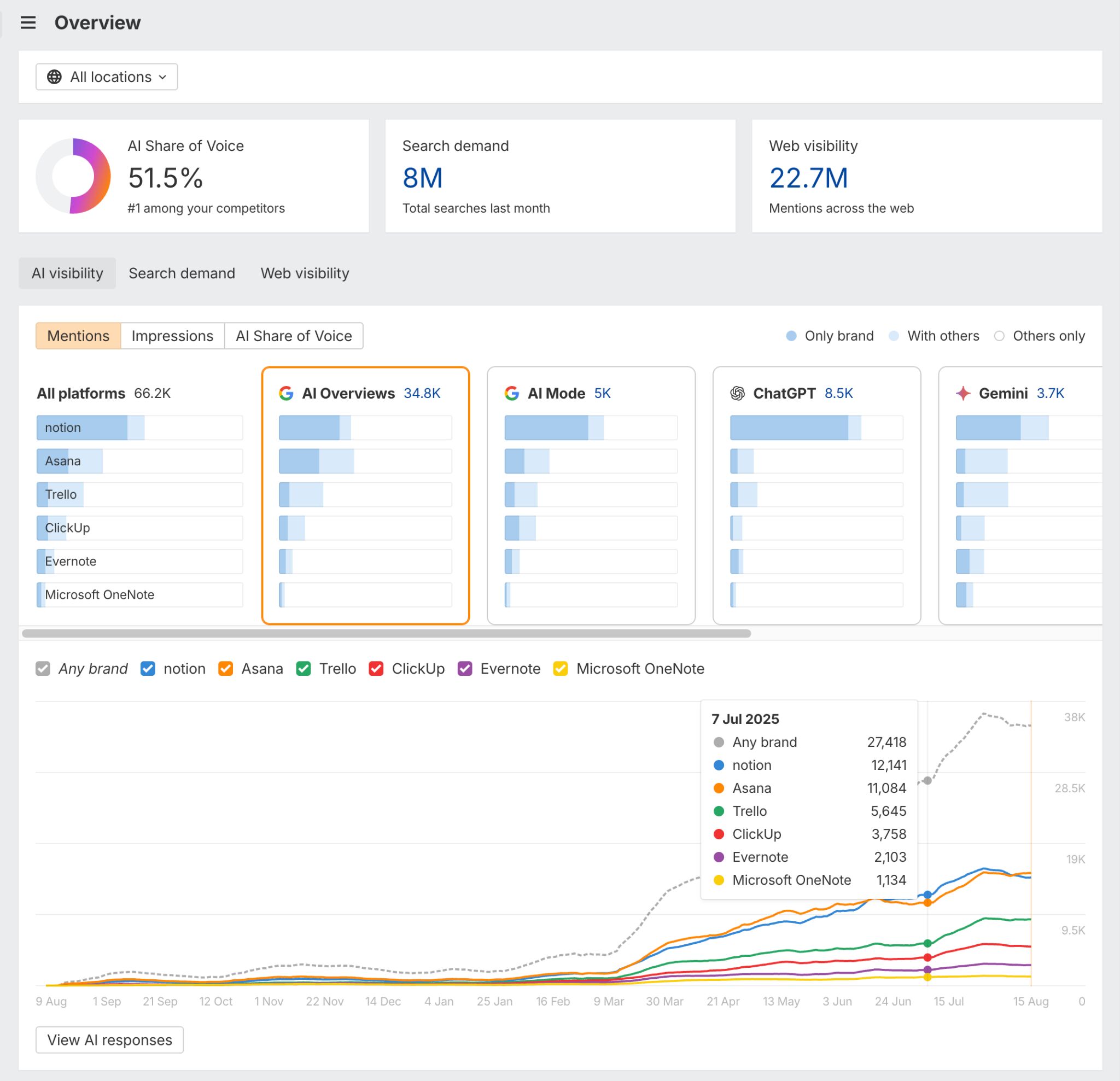Screen dimensions: 1120x1081
Task: Select the ChatGPT platform logo
Action: click(x=738, y=393)
